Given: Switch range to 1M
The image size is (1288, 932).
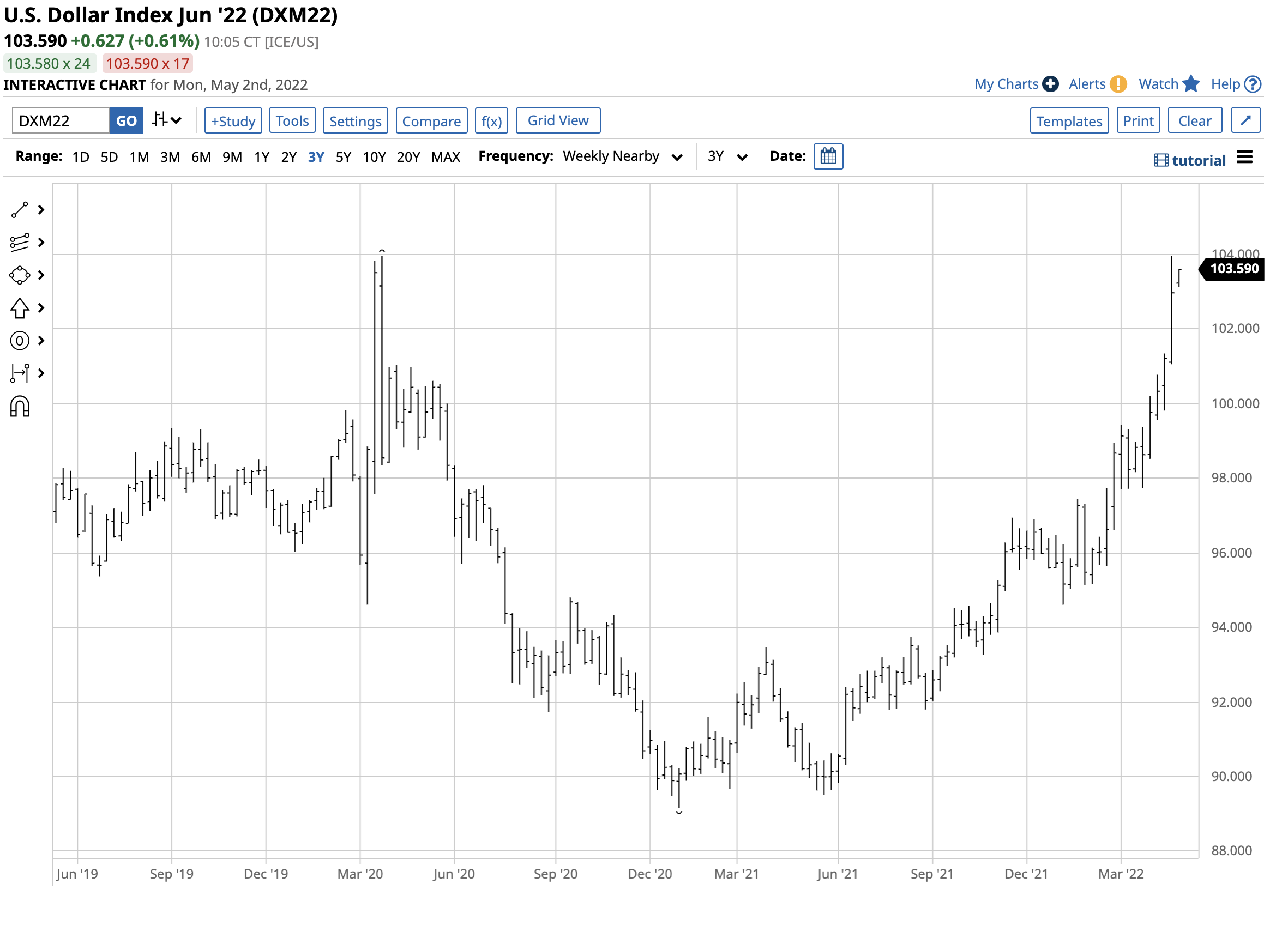Looking at the screenshot, I should click(139, 157).
